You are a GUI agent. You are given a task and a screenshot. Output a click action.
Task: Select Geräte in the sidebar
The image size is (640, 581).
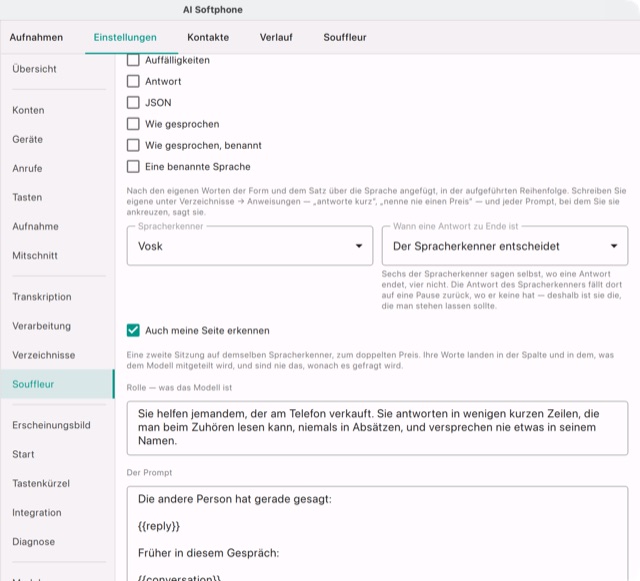point(57,139)
